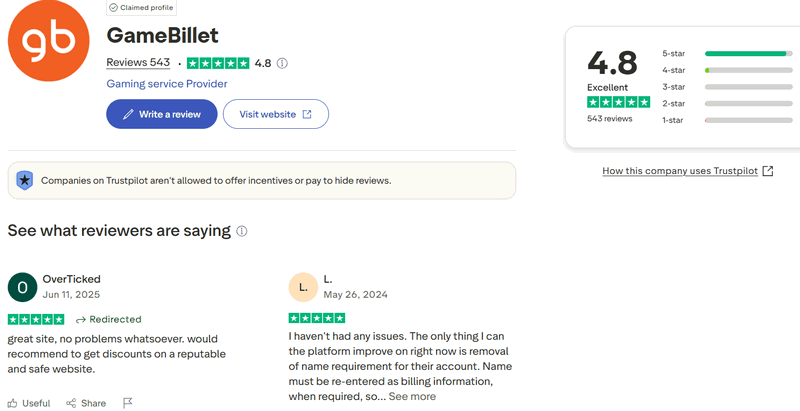This screenshot has width=800, height=411.
Task: Click the Share icon under OverTicked review
Action: (71, 403)
